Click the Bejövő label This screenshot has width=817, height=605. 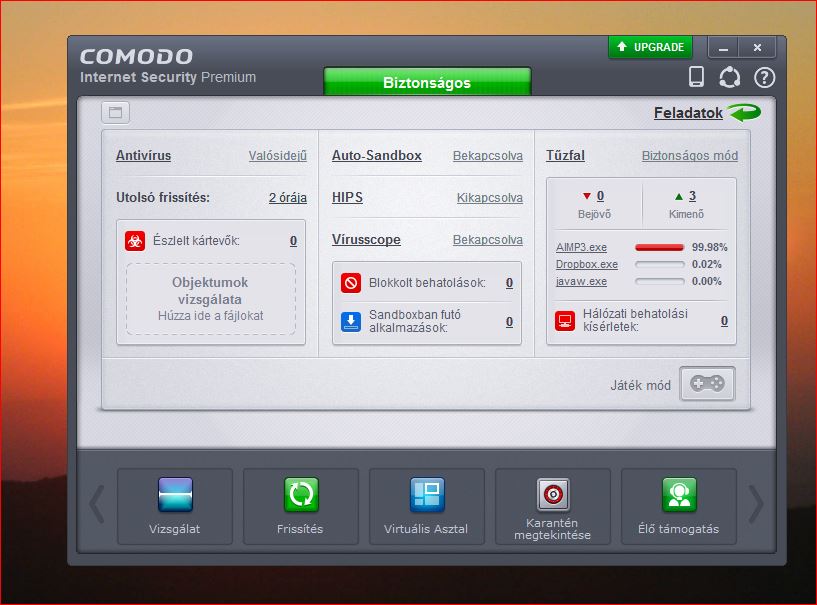(594, 214)
